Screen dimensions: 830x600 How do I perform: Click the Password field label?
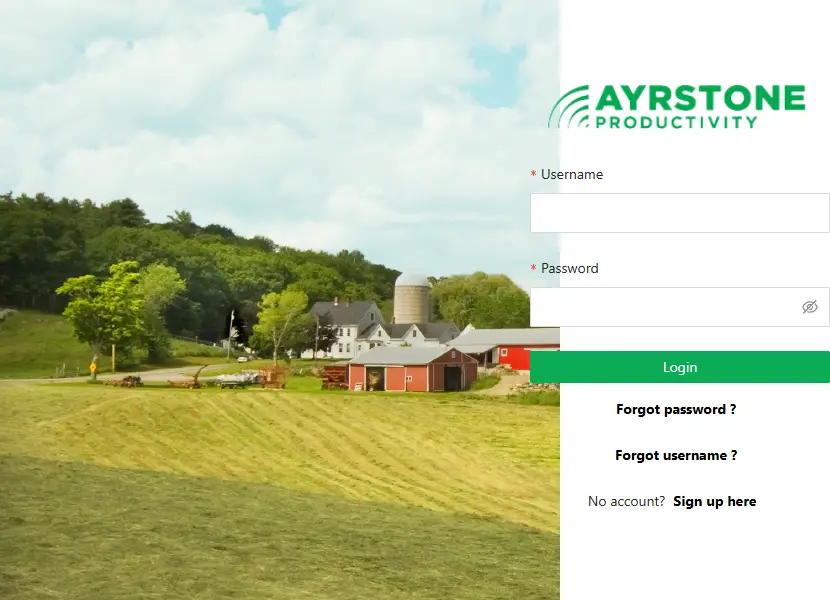(570, 268)
